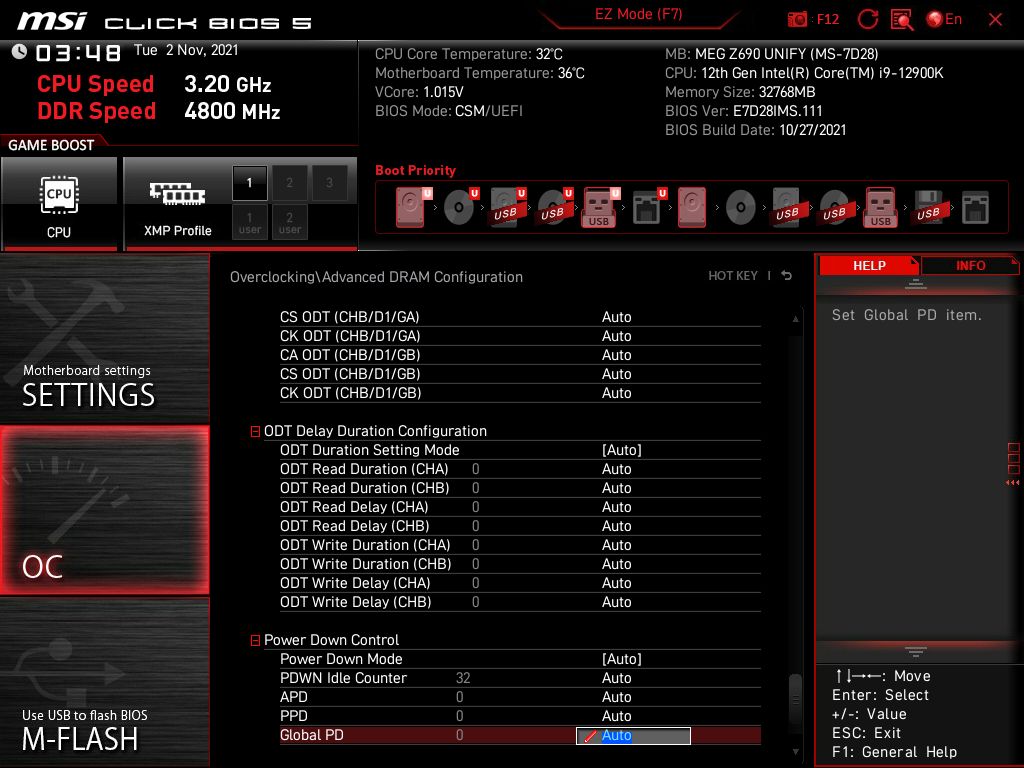
Task: Expand side panel via red triple arrows
Action: pos(1012,483)
